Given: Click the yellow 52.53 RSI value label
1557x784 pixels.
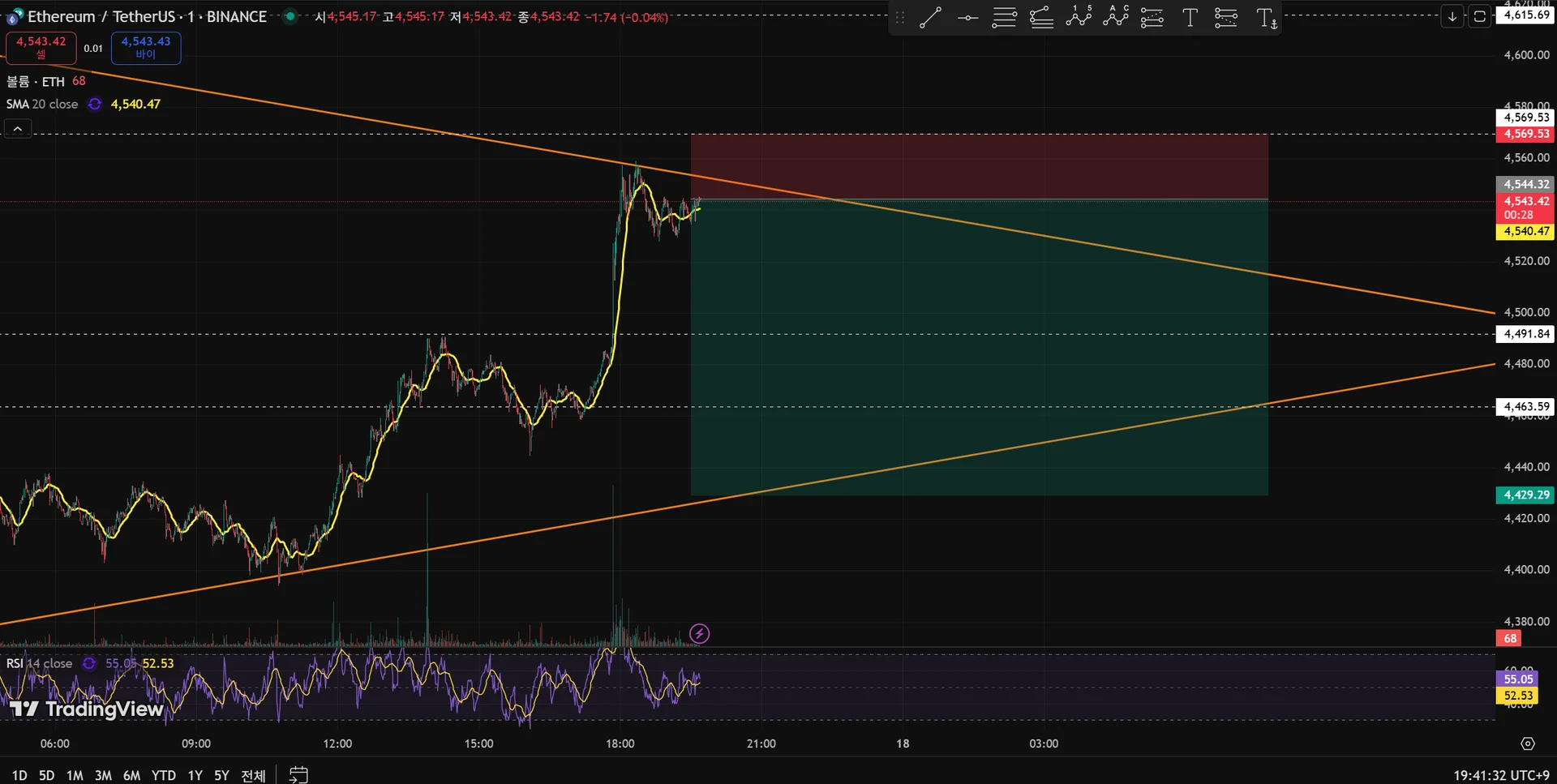Looking at the screenshot, I should (x=1517, y=696).
